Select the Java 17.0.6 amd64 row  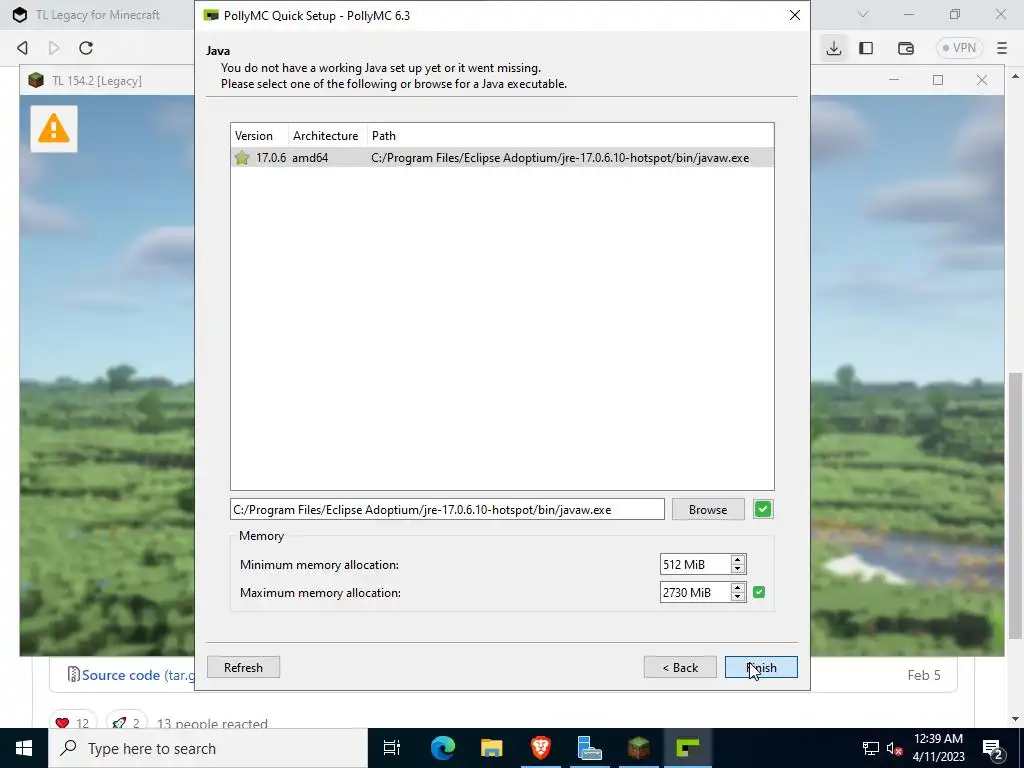point(502,157)
